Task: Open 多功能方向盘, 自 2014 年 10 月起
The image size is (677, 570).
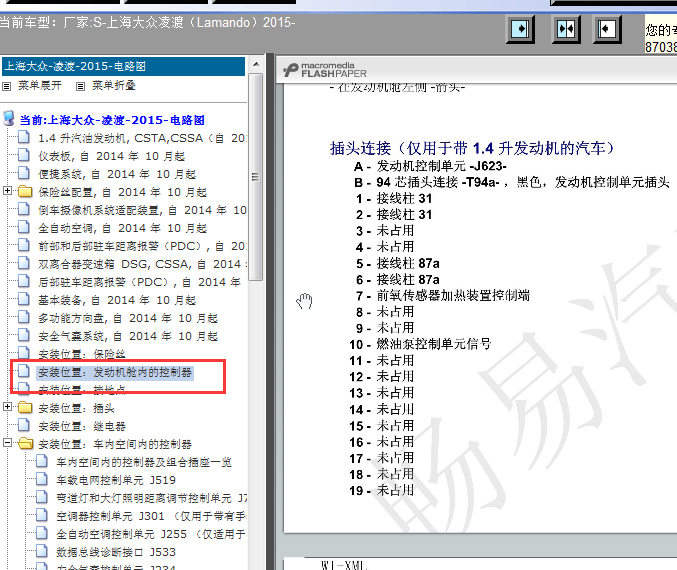Action: click(x=128, y=318)
